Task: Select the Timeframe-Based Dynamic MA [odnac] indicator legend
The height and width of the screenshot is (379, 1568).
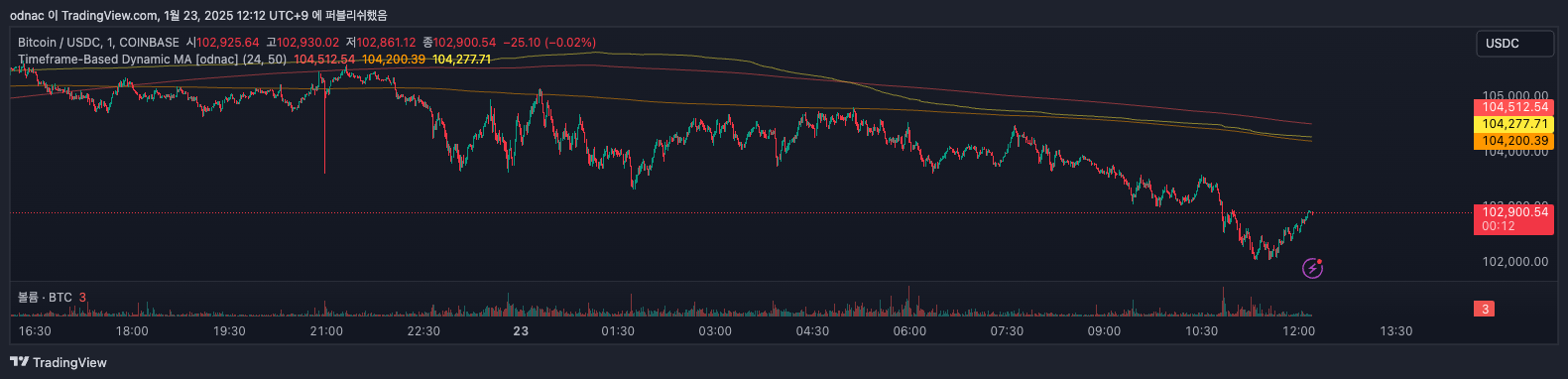Action: (x=153, y=60)
